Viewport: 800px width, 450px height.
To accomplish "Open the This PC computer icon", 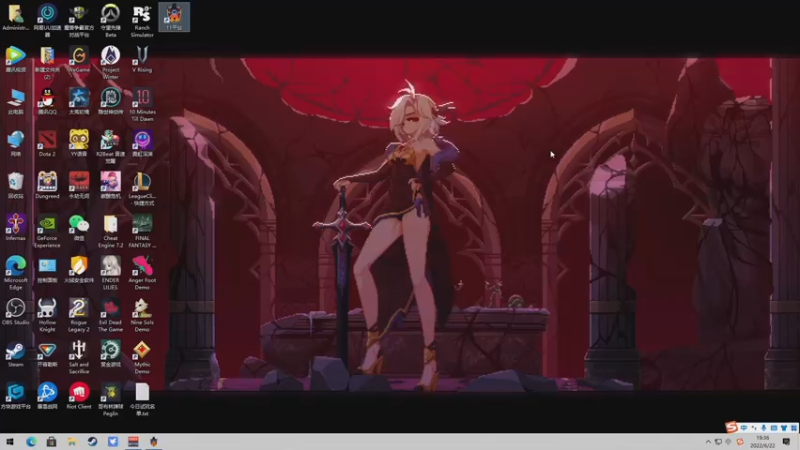I will [x=15, y=101].
